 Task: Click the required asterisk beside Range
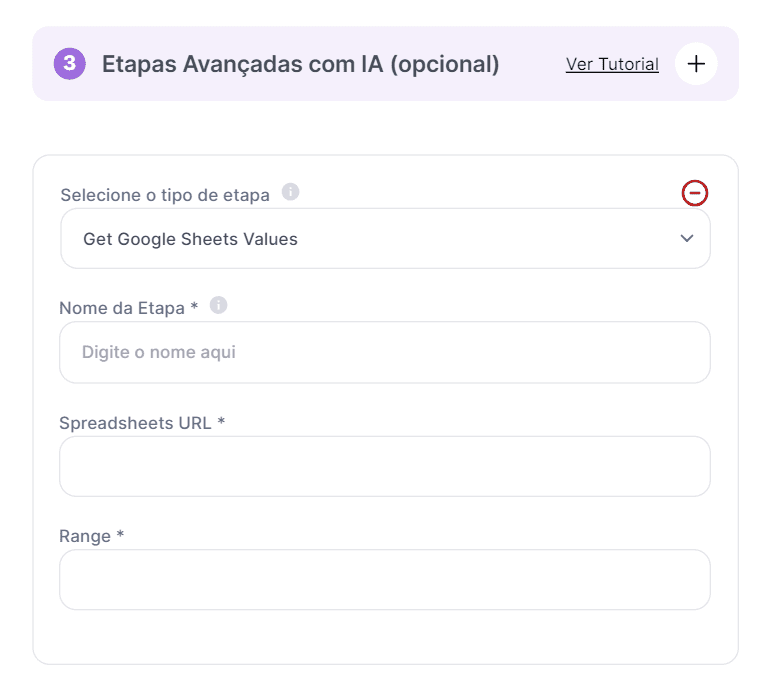(x=120, y=536)
